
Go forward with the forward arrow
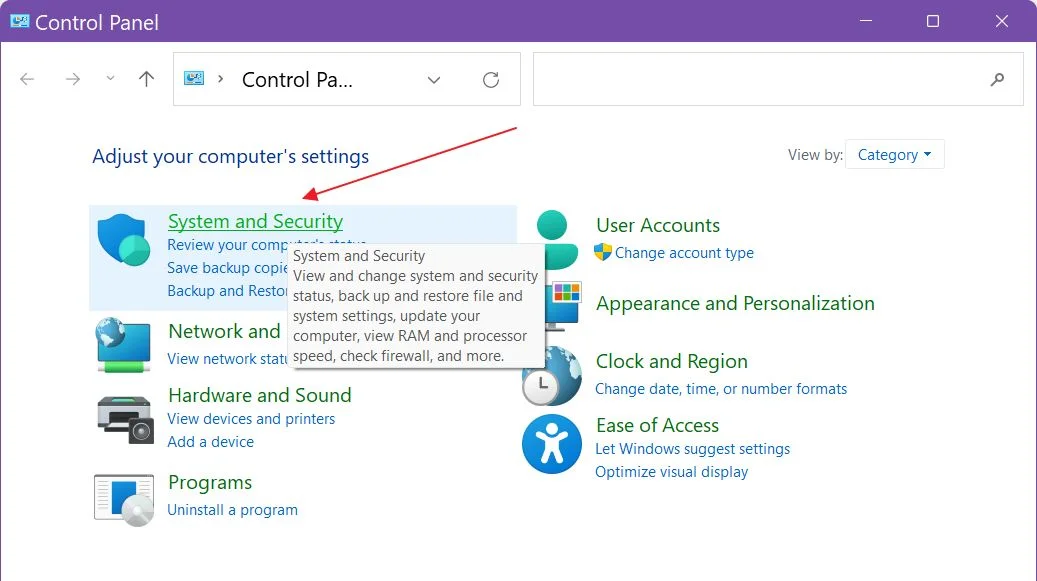click(x=73, y=79)
